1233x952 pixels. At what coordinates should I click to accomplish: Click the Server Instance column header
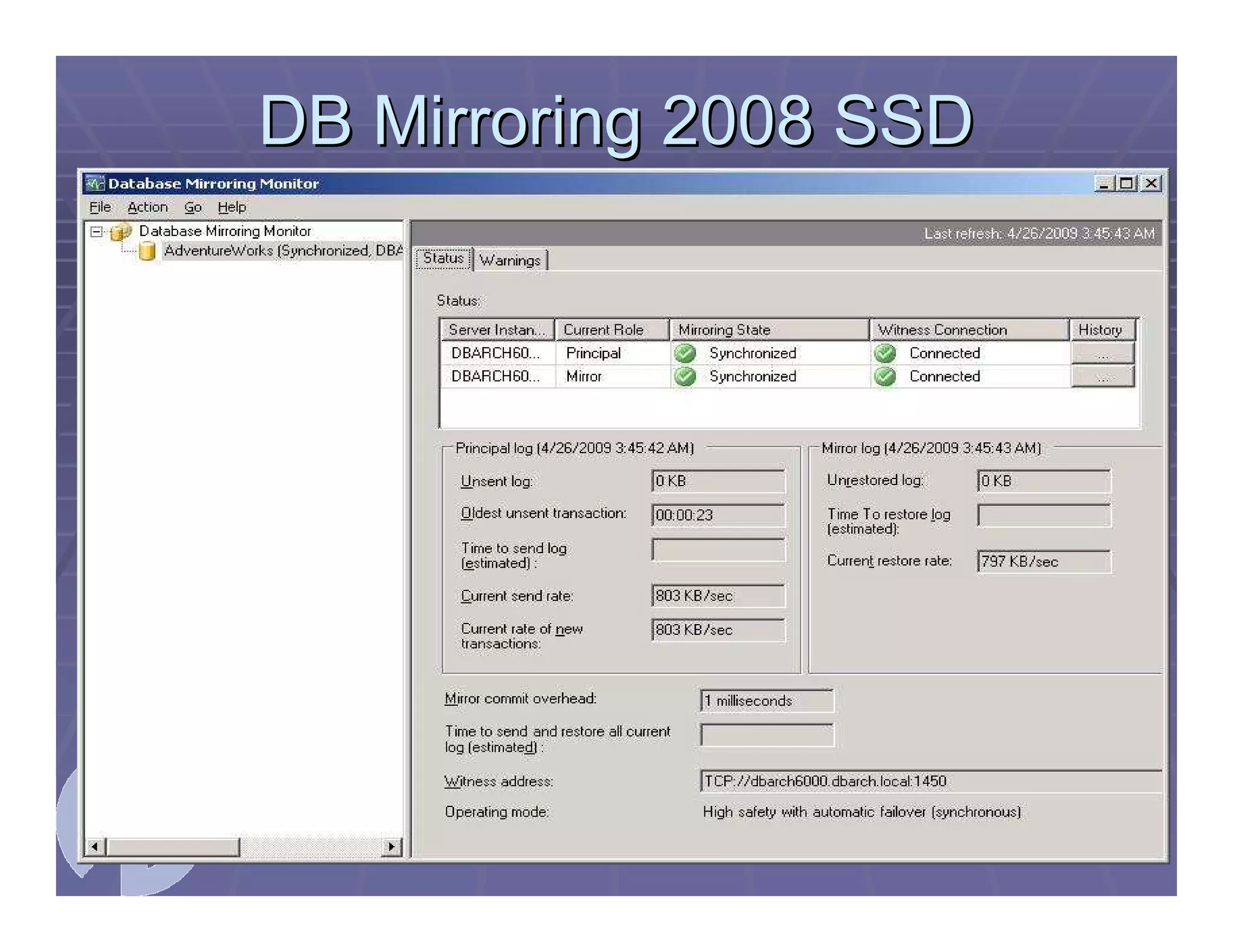(x=497, y=330)
